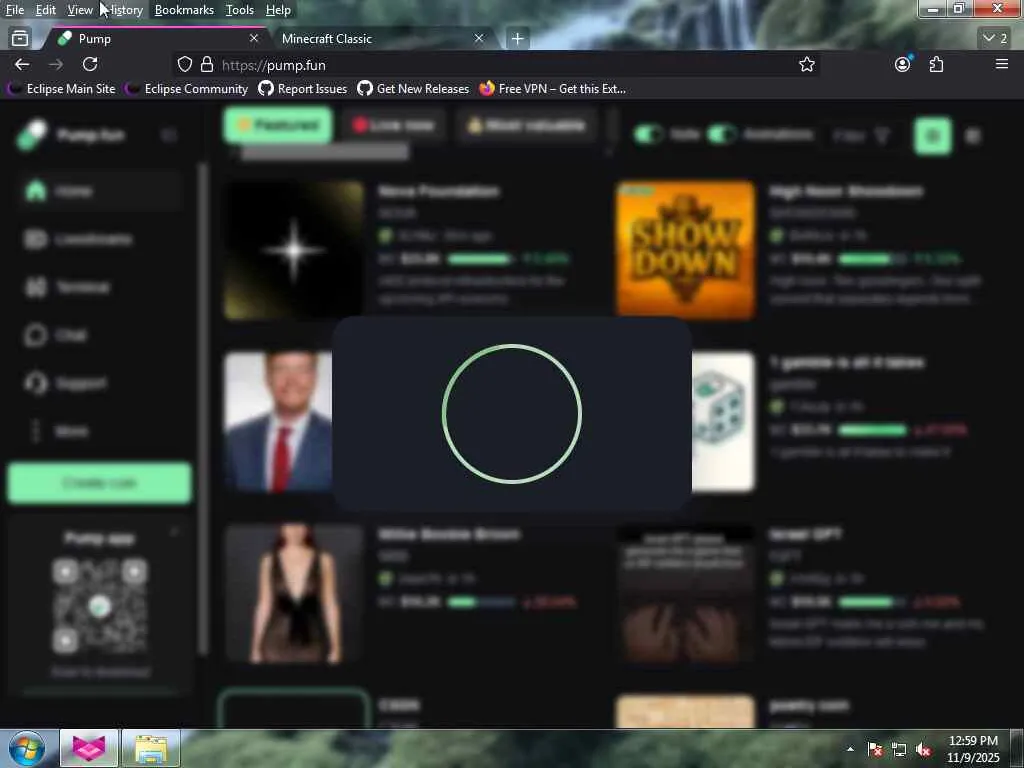Open Free VPN bookmark
This screenshot has height=768, width=1024.
click(552, 88)
